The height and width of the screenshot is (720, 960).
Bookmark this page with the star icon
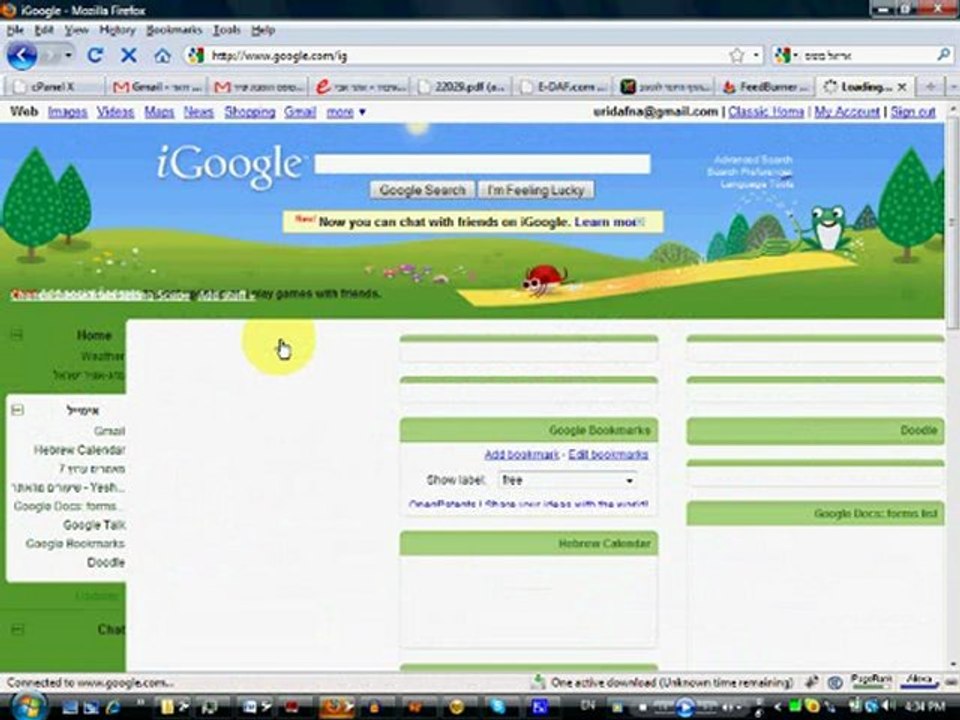737,56
